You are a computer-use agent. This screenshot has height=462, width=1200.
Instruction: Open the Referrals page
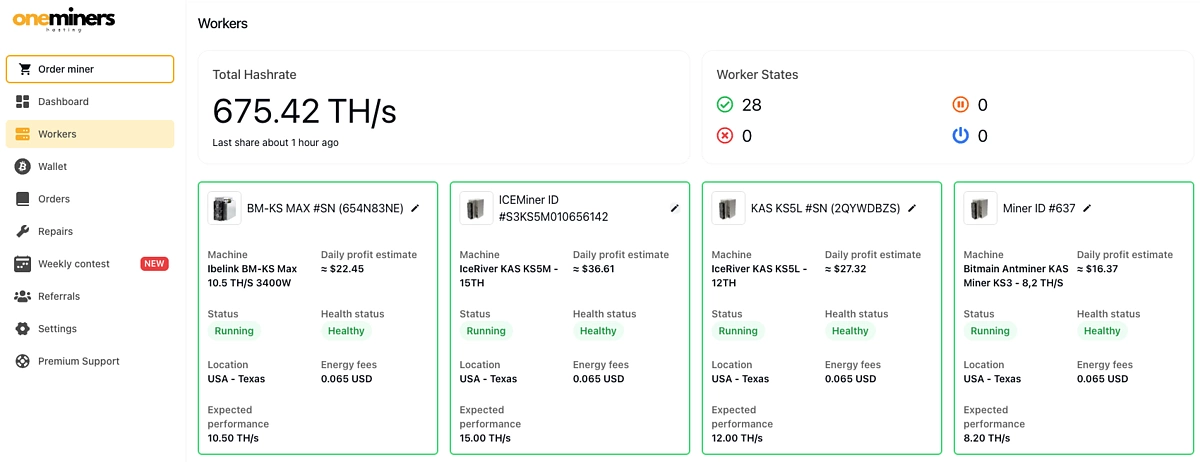90,296
